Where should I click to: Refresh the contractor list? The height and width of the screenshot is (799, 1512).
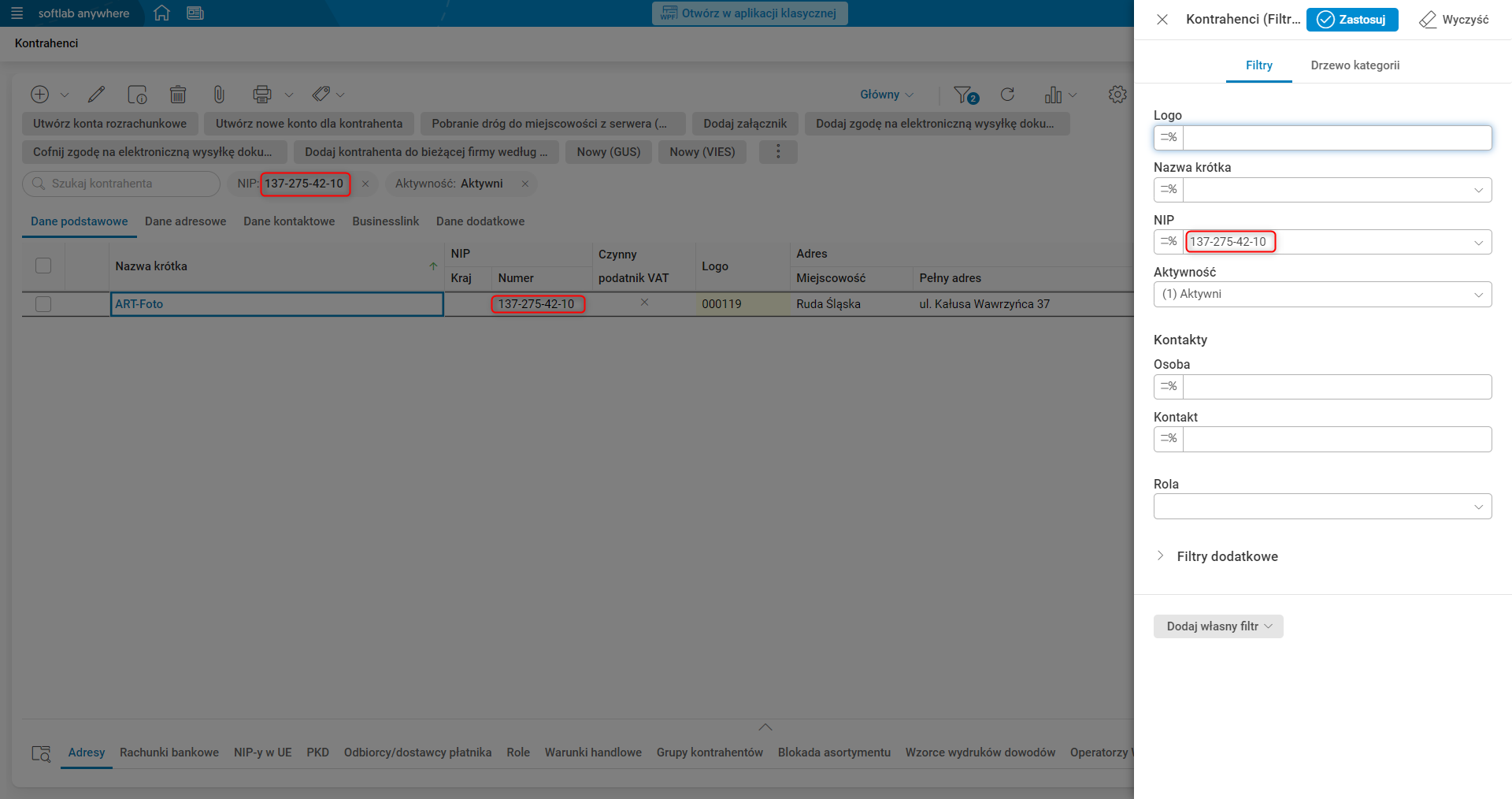tap(1007, 95)
